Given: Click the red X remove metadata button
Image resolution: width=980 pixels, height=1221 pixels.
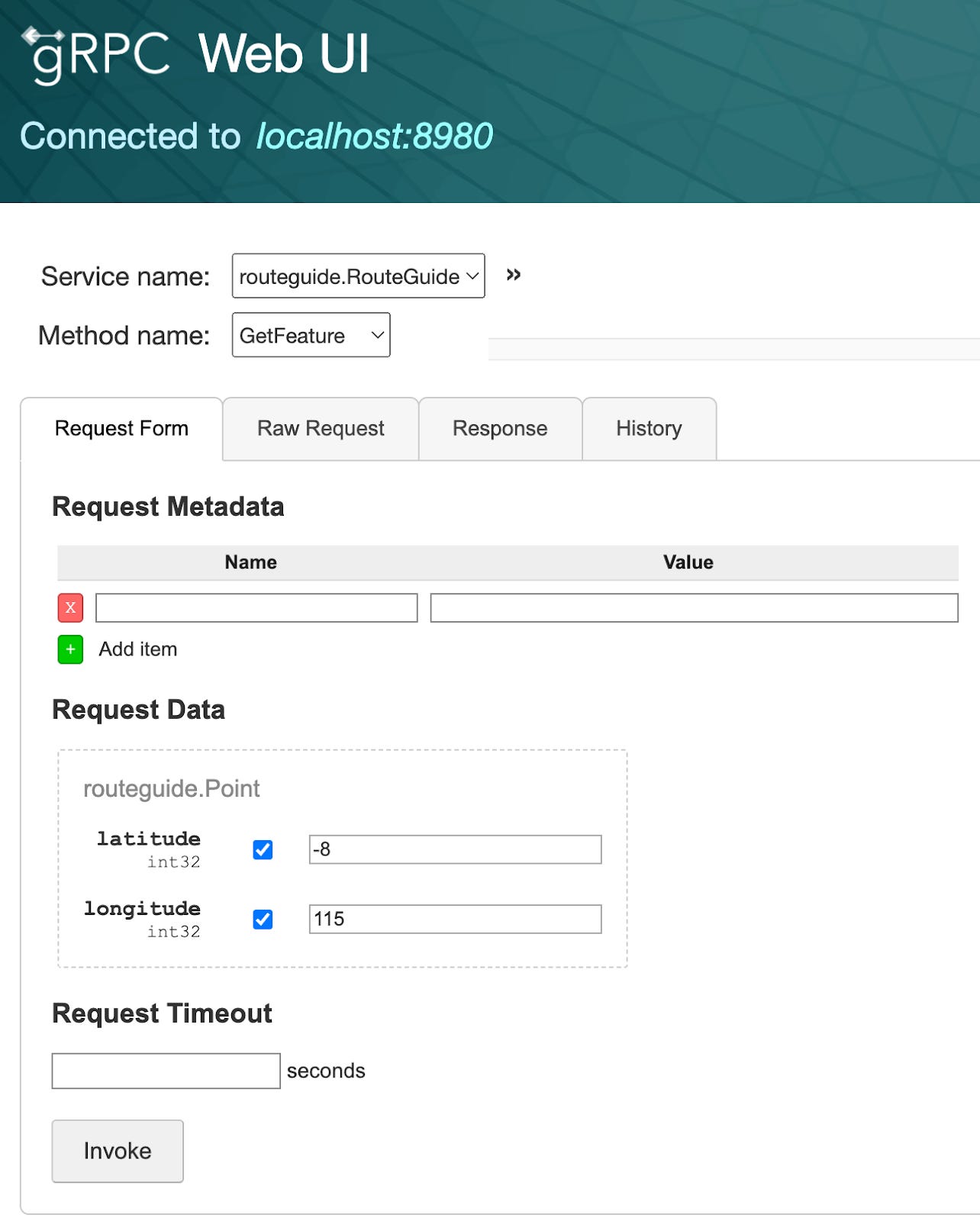Looking at the screenshot, I should pyautogui.click(x=70, y=607).
